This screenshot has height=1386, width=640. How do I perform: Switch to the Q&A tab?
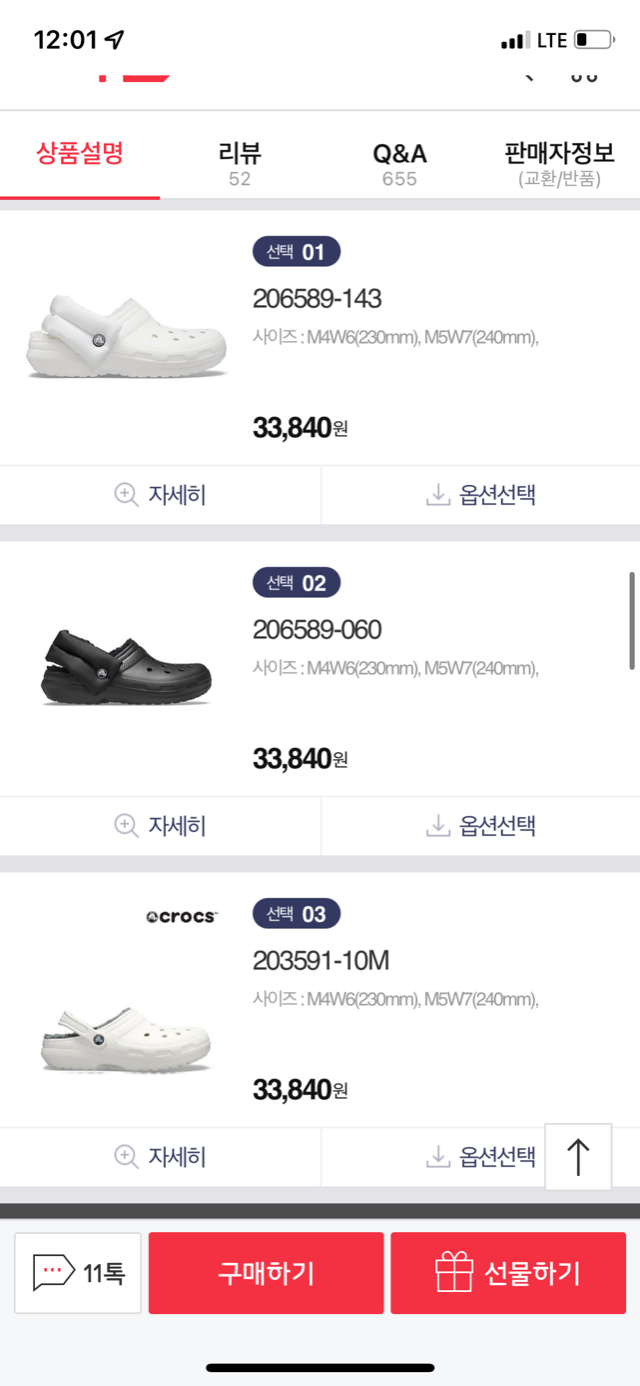coord(400,163)
